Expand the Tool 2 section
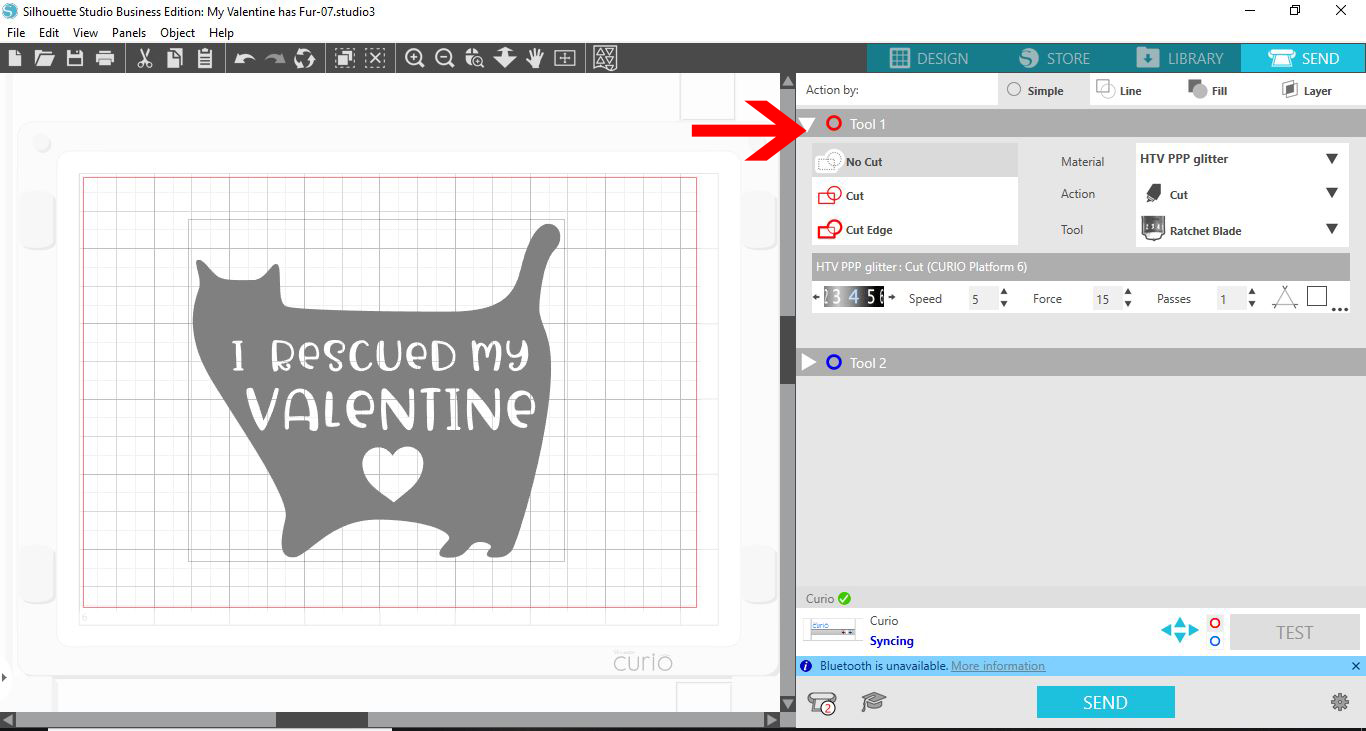Image resolution: width=1366 pixels, height=731 pixels. 810,362
